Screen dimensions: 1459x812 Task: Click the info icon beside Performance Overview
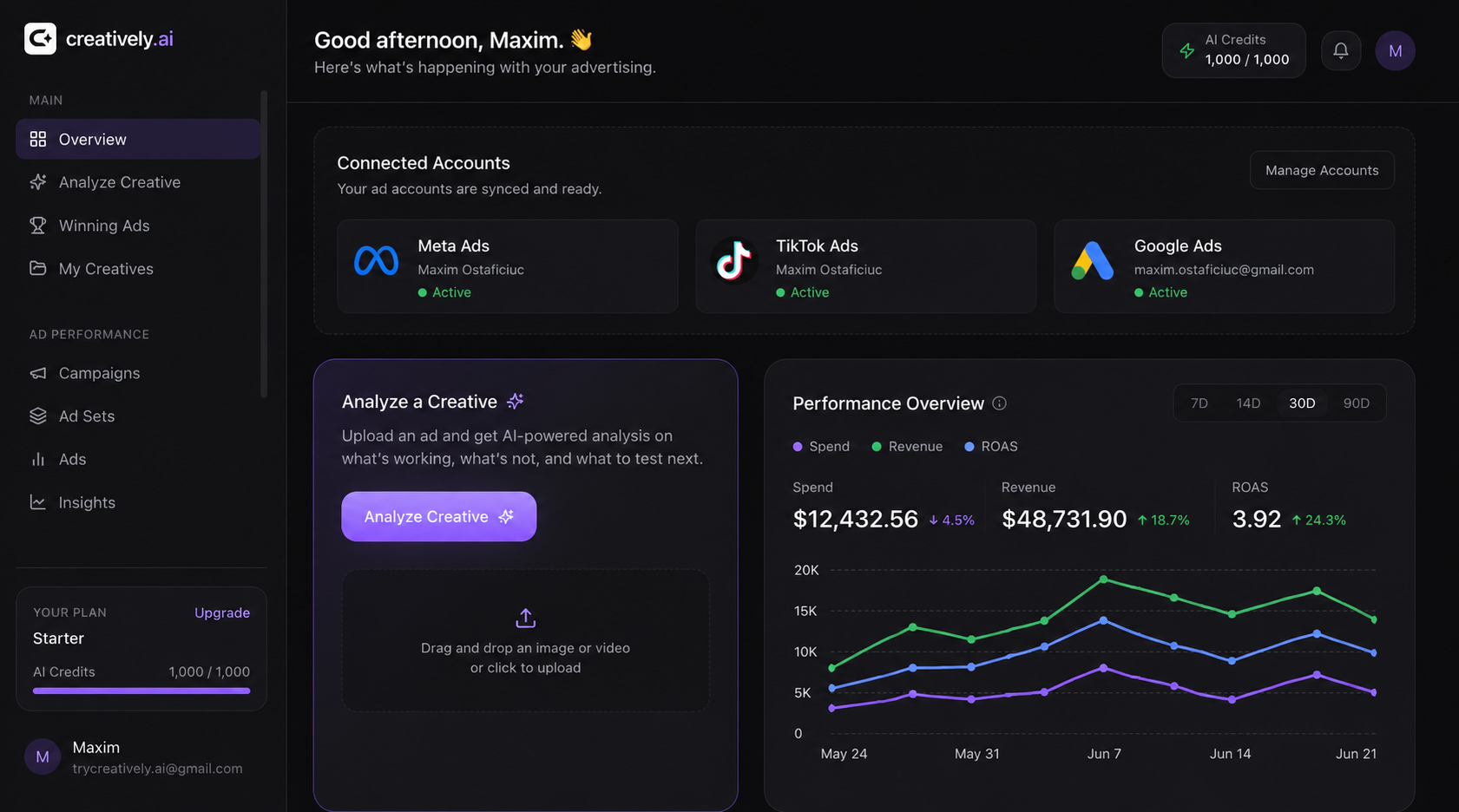pyautogui.click(x=999, y=403)
